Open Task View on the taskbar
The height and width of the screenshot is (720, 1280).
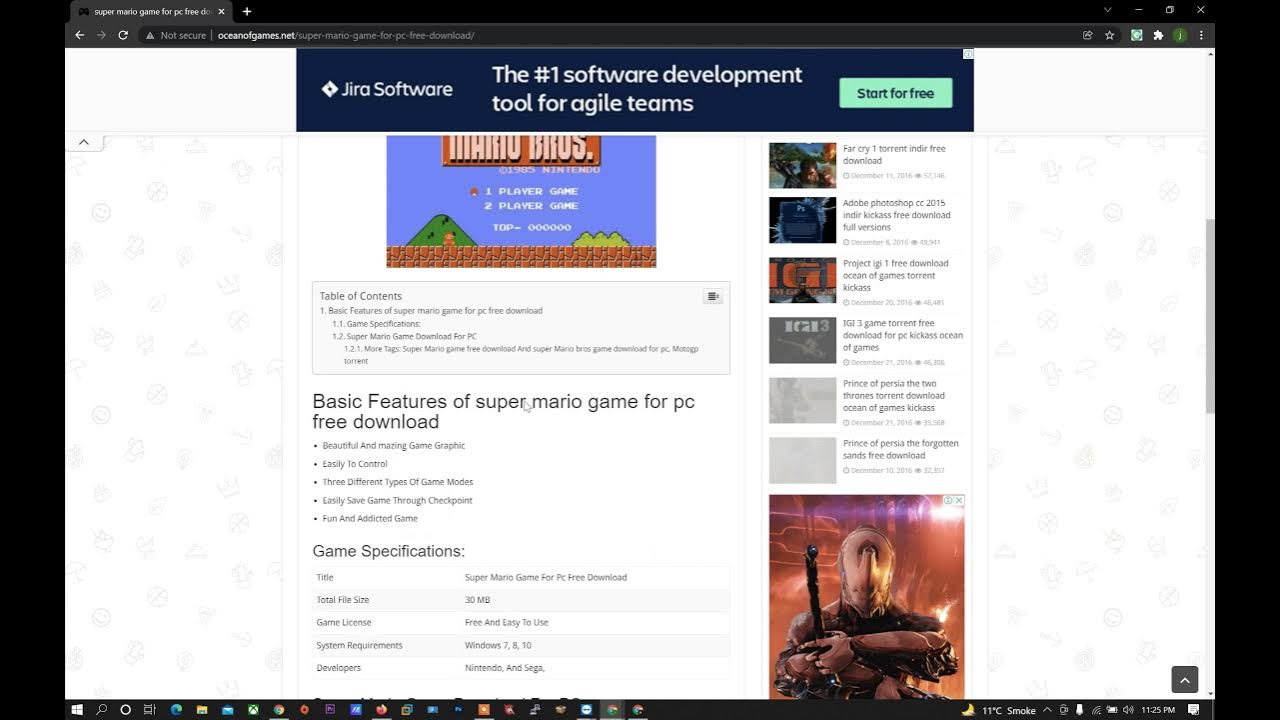[x=149, y=710]
